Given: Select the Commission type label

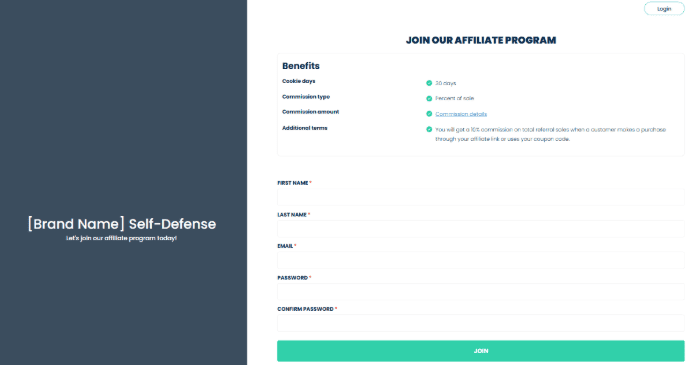Looking at the screenshot, I should point(306,96).
